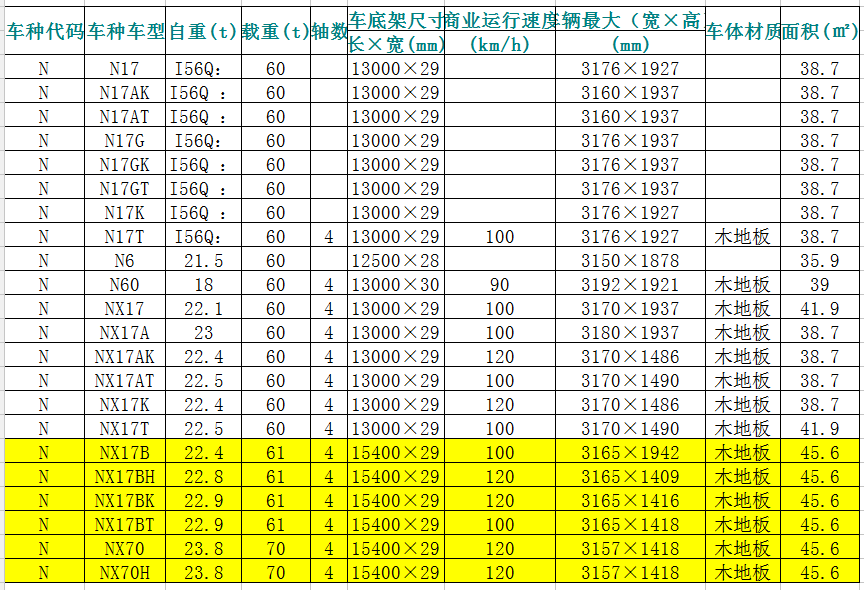Click the NX17A self-weight cell showing 23
This screenshot has height=590, width=864.
(203, 333)
